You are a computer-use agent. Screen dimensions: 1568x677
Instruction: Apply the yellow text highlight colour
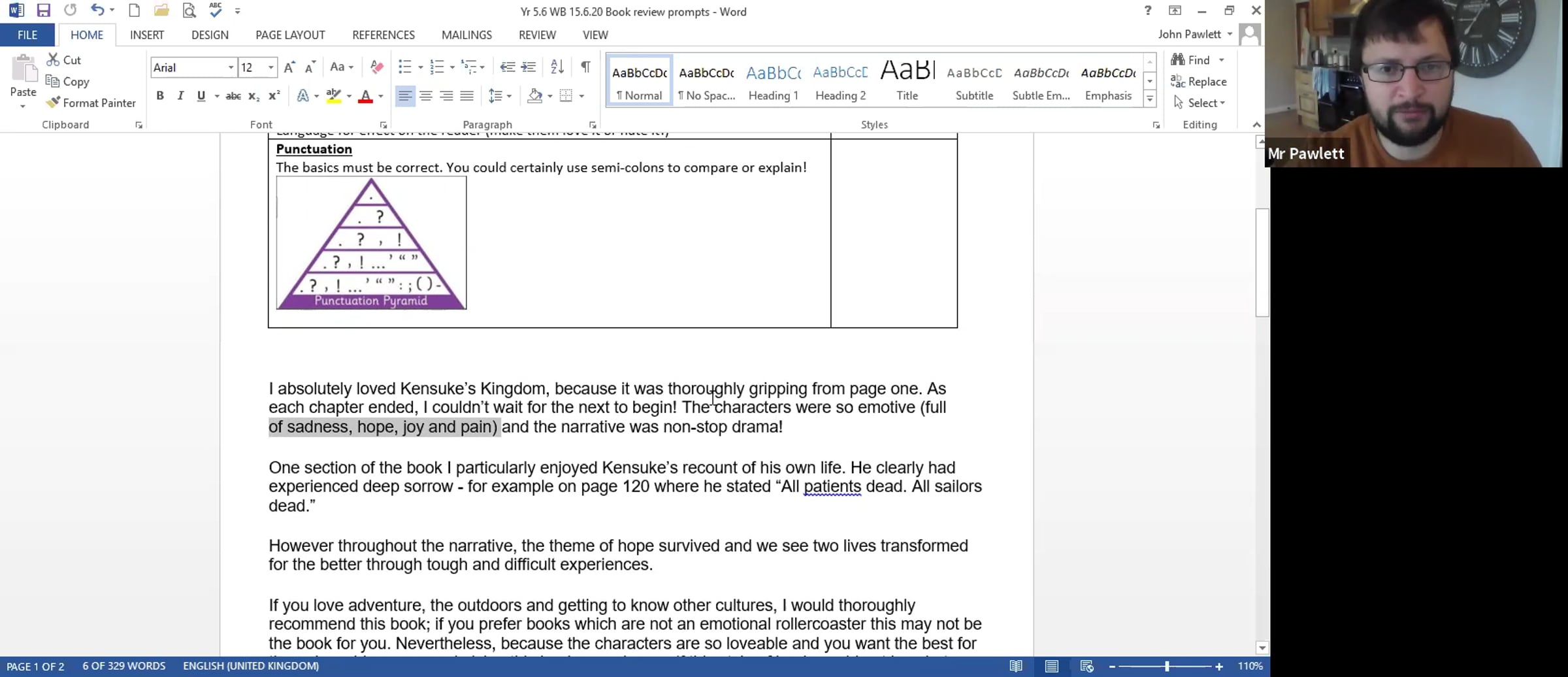[x=334, y=97]
